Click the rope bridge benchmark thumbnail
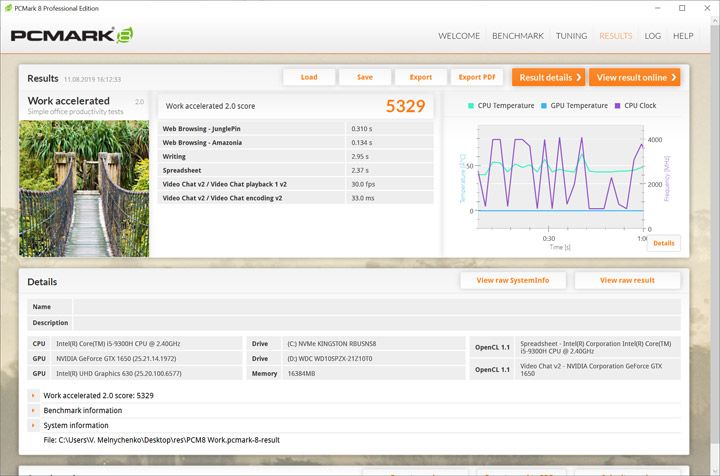 tap(84, 188)
